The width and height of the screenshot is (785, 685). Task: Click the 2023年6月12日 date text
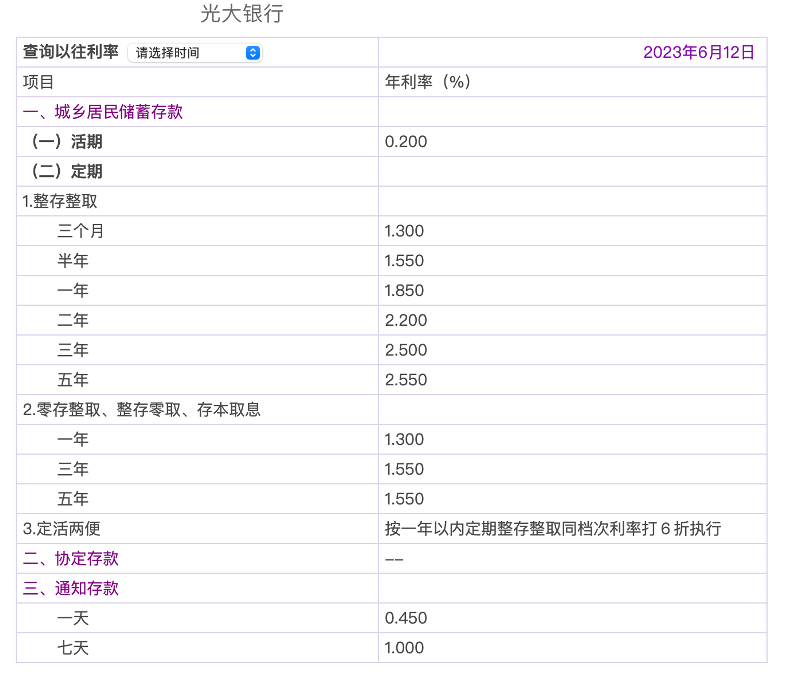click(x=698, y=52)
